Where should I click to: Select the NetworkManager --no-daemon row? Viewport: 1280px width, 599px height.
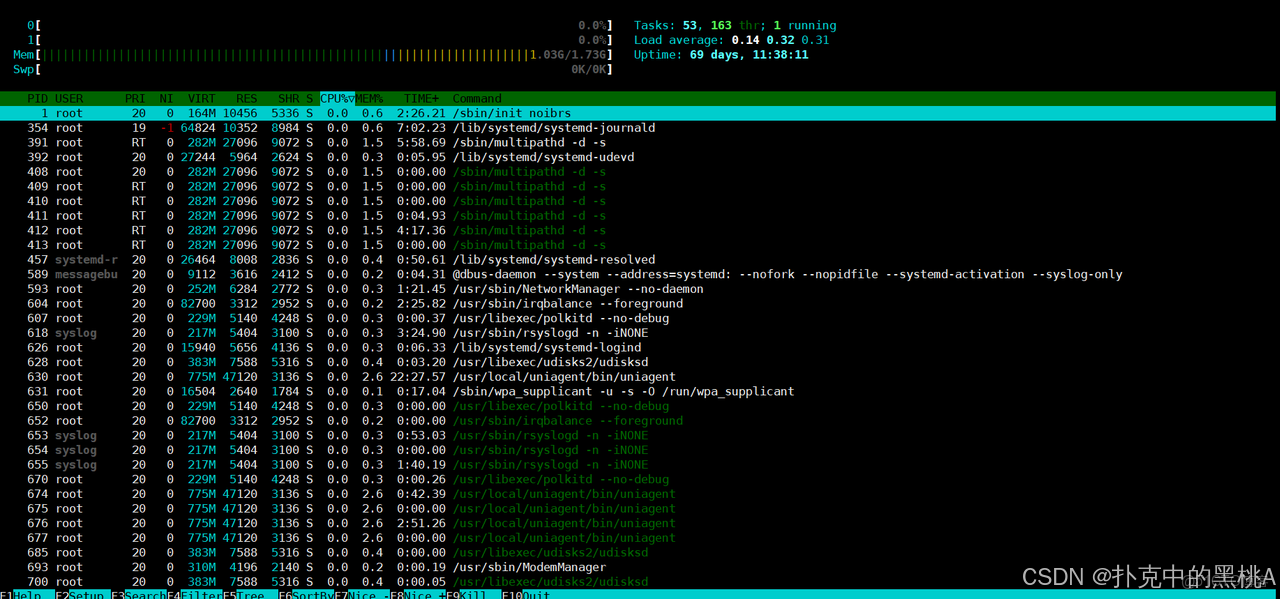(640, 289)
